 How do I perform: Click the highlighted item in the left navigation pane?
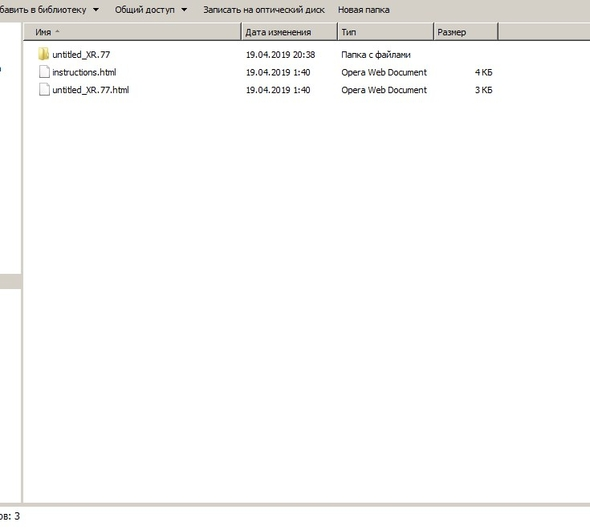click(11, 281)
